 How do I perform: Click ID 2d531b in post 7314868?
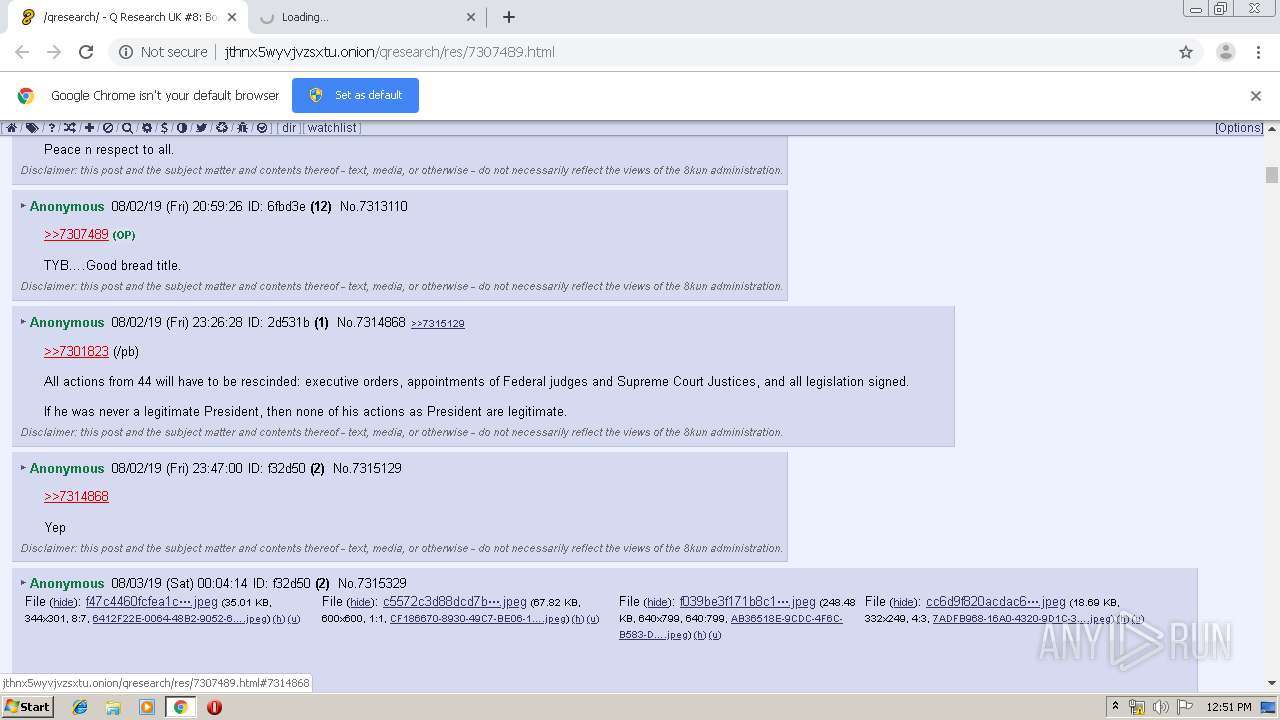290,322
